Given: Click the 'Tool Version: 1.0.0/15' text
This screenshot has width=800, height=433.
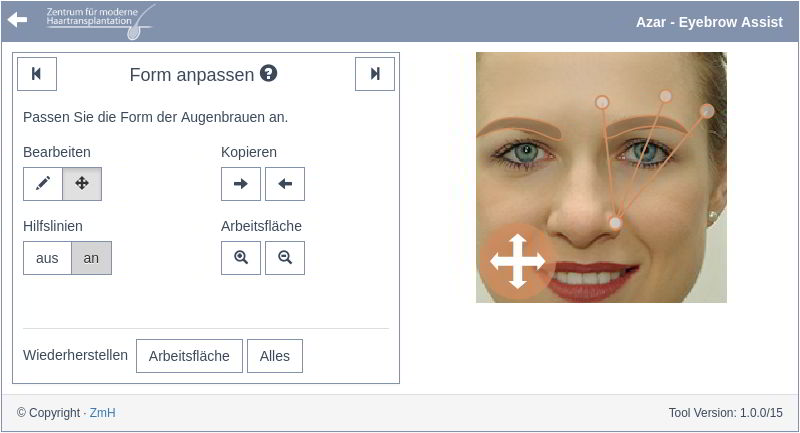Looking at the screenshot, I should coord(726,413).
